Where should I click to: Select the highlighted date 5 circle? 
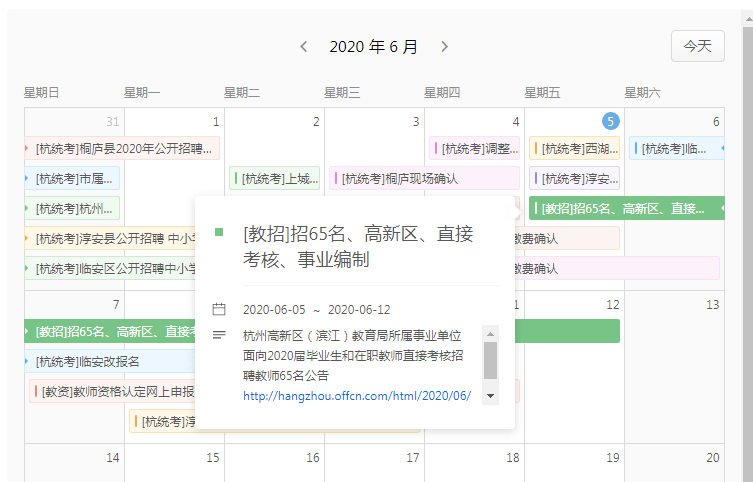pos(610,121)
